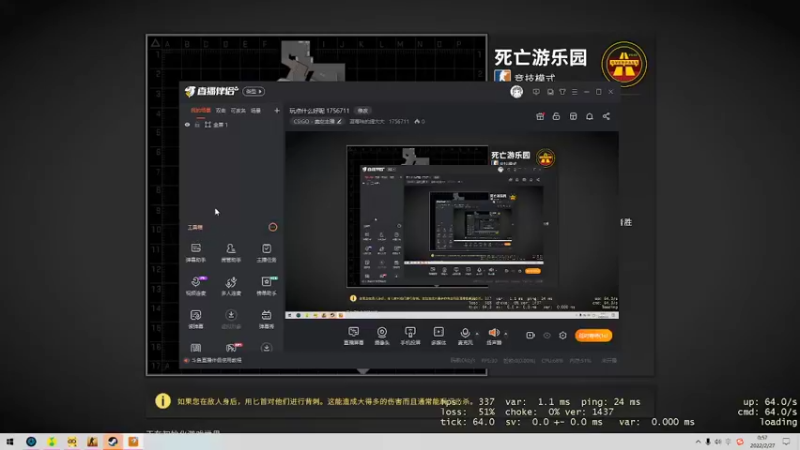Open Steam from the taskbar
The width and height of the screenshot is (800, 450).
[113, 442]
